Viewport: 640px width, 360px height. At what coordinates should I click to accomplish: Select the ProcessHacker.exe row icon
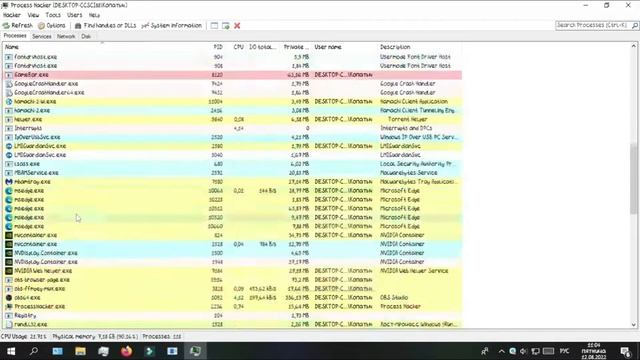[x=9, y=307]
